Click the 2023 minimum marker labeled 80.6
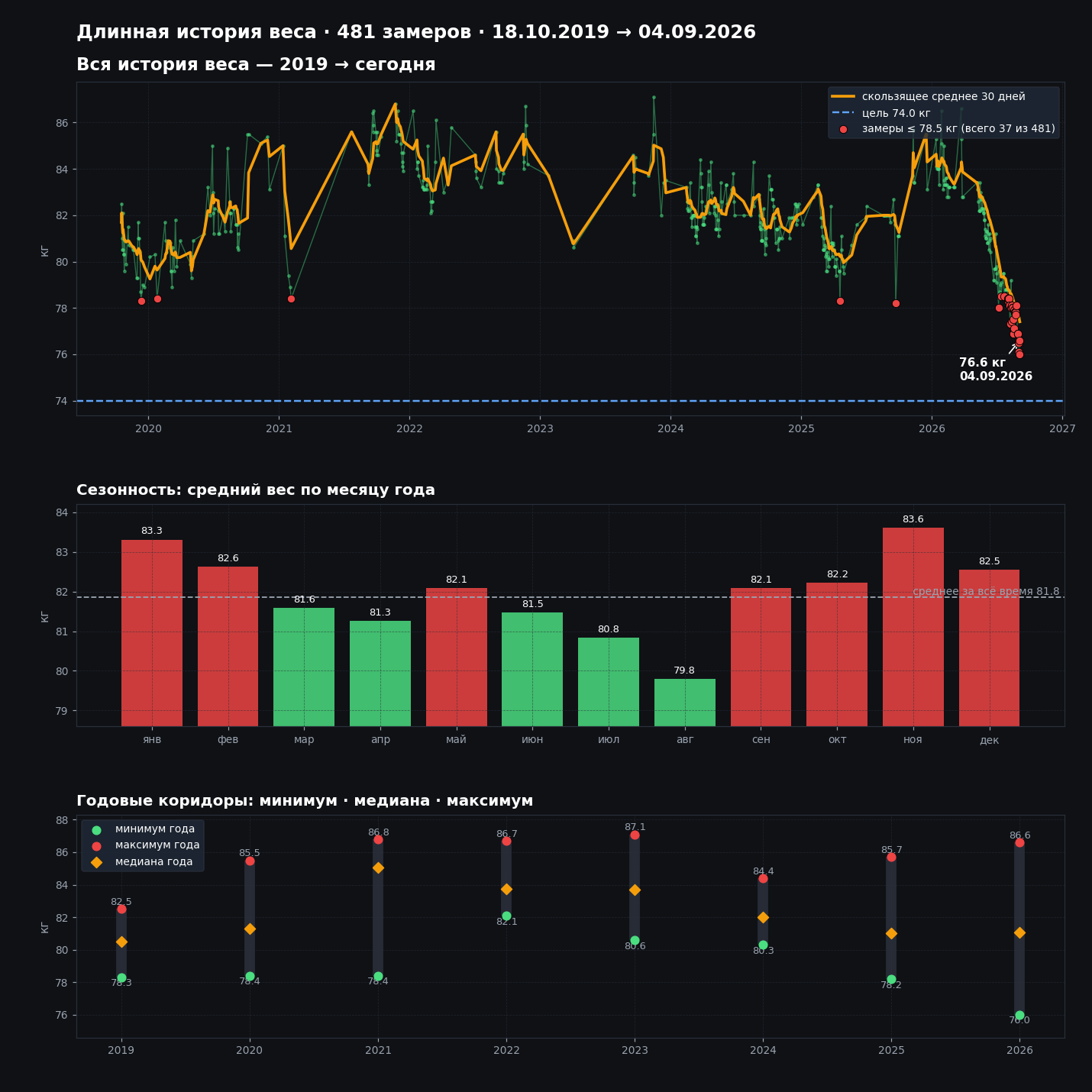The width and height of the screenshot is (1092, 1092). (635, 940)
